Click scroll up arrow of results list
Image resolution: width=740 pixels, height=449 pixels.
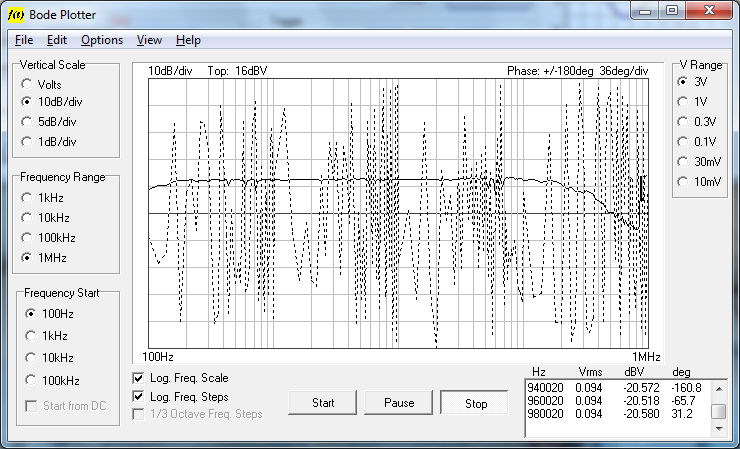(x=719, y=389)
